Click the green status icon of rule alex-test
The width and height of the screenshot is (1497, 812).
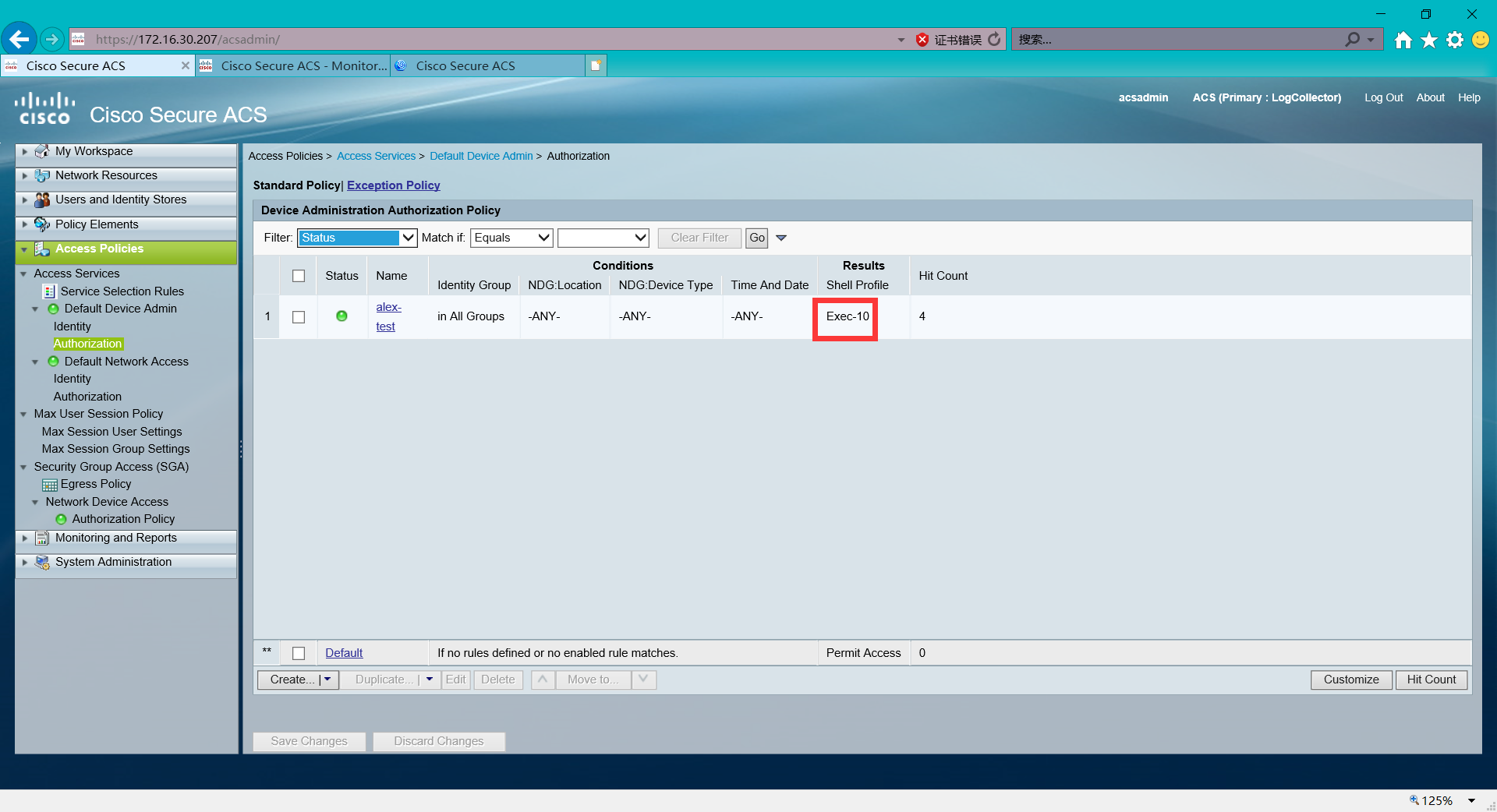[x=342, y=316]
